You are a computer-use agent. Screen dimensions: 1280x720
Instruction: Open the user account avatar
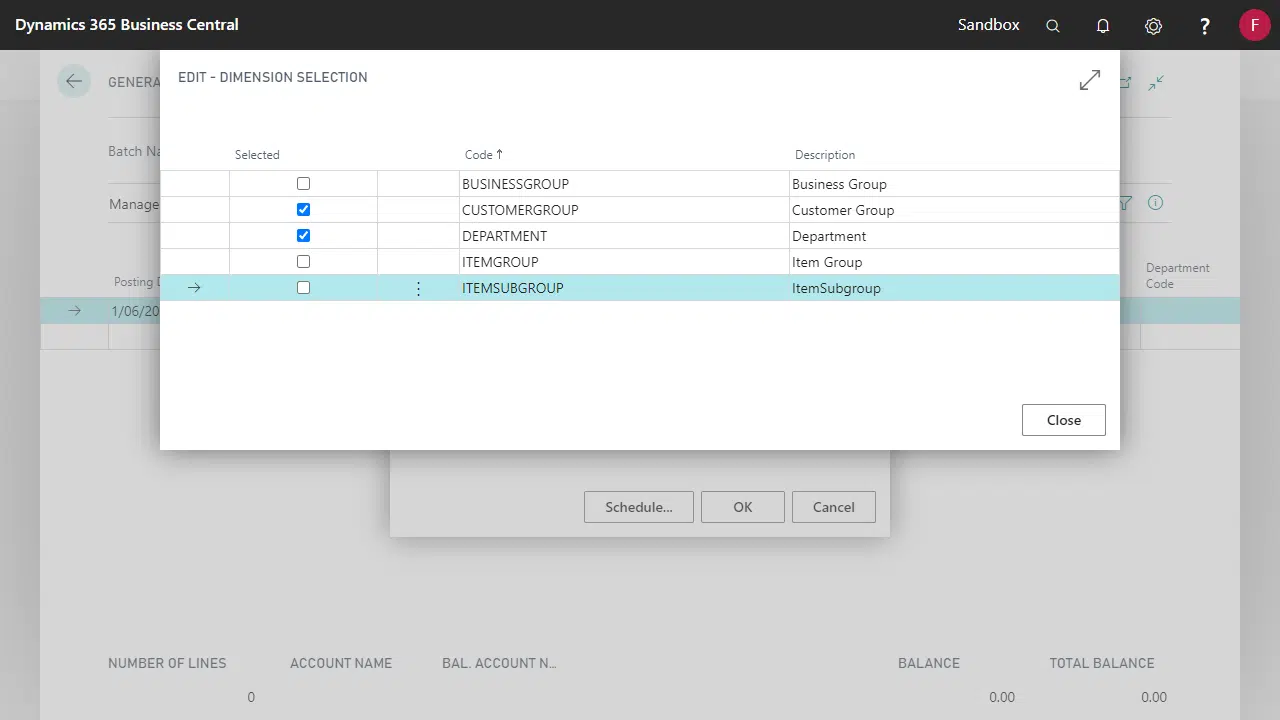click(x=1254, y=25)
